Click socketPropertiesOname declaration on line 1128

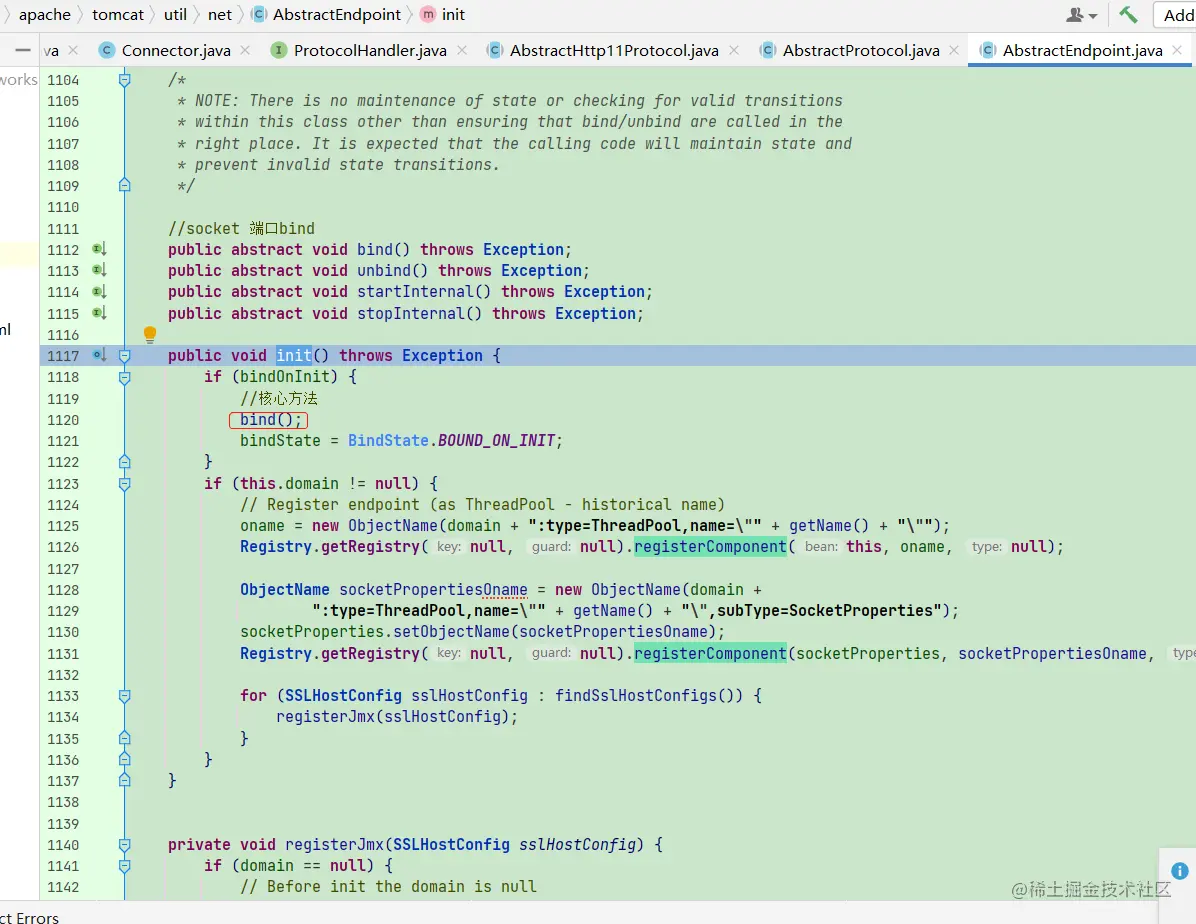[433, 590]
